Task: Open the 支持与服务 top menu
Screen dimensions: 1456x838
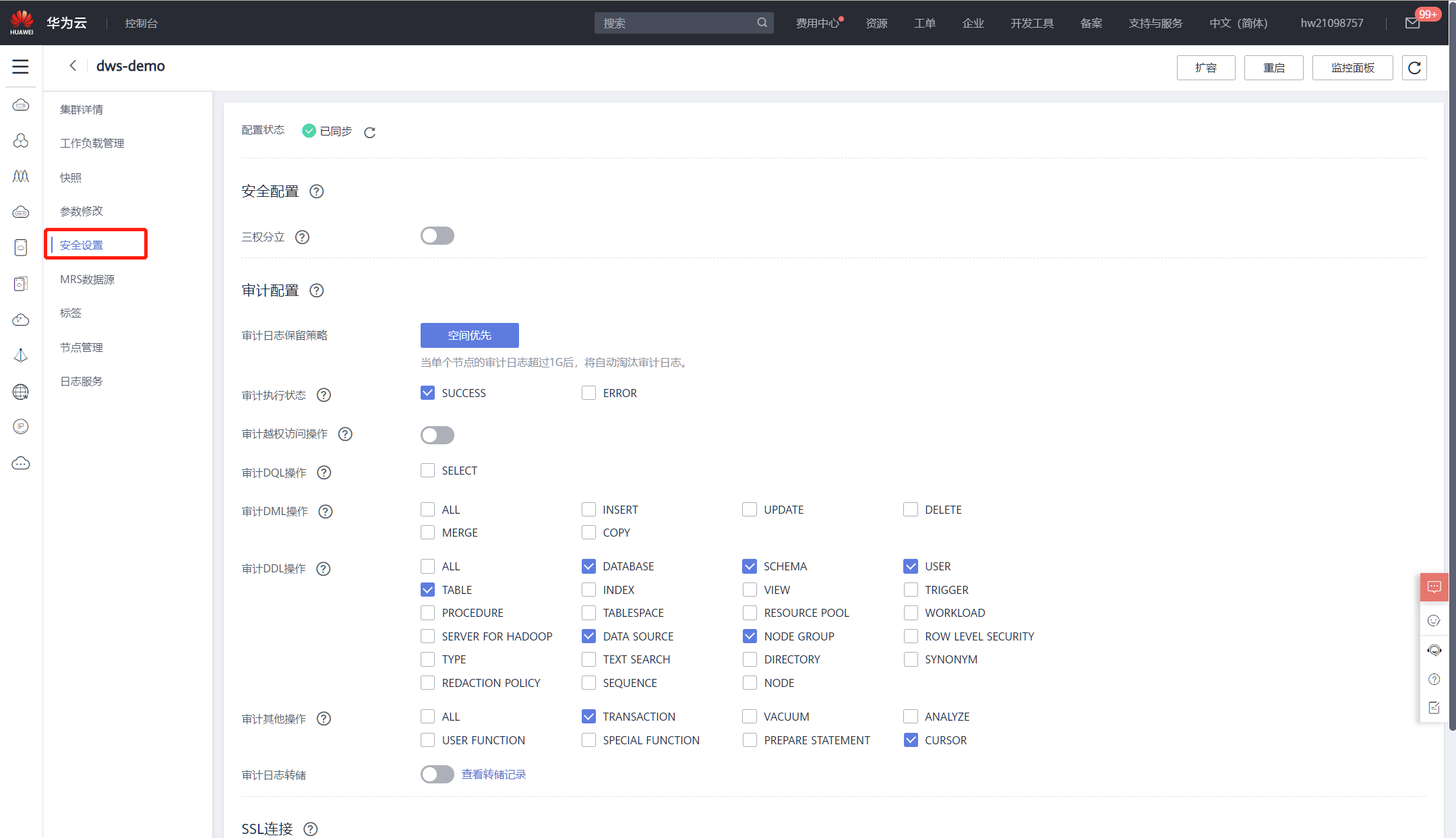Action: click(1155, 23)
